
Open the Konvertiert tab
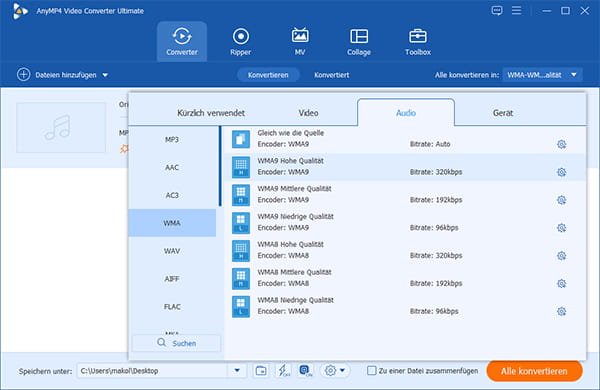(x=331, y=75)
